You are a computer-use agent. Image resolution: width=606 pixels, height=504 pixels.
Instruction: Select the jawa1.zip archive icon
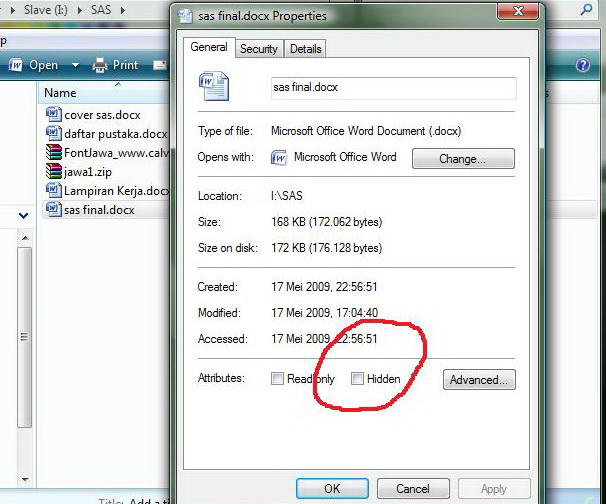click(53, 171)
